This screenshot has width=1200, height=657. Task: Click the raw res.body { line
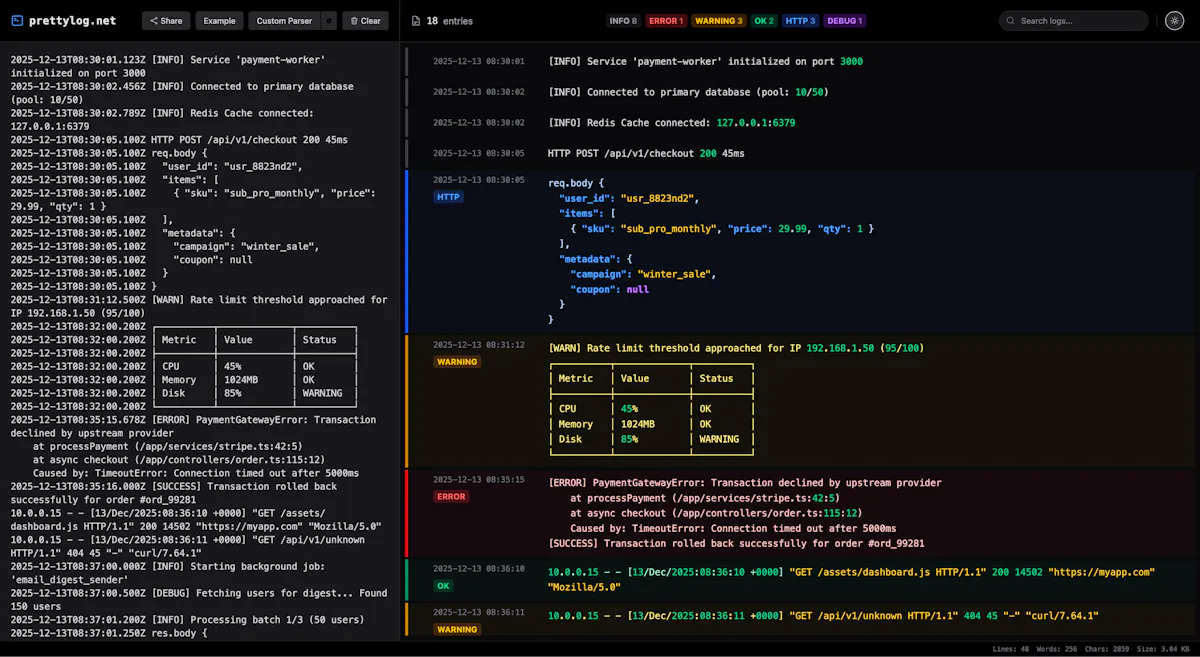tap(109, 633)
